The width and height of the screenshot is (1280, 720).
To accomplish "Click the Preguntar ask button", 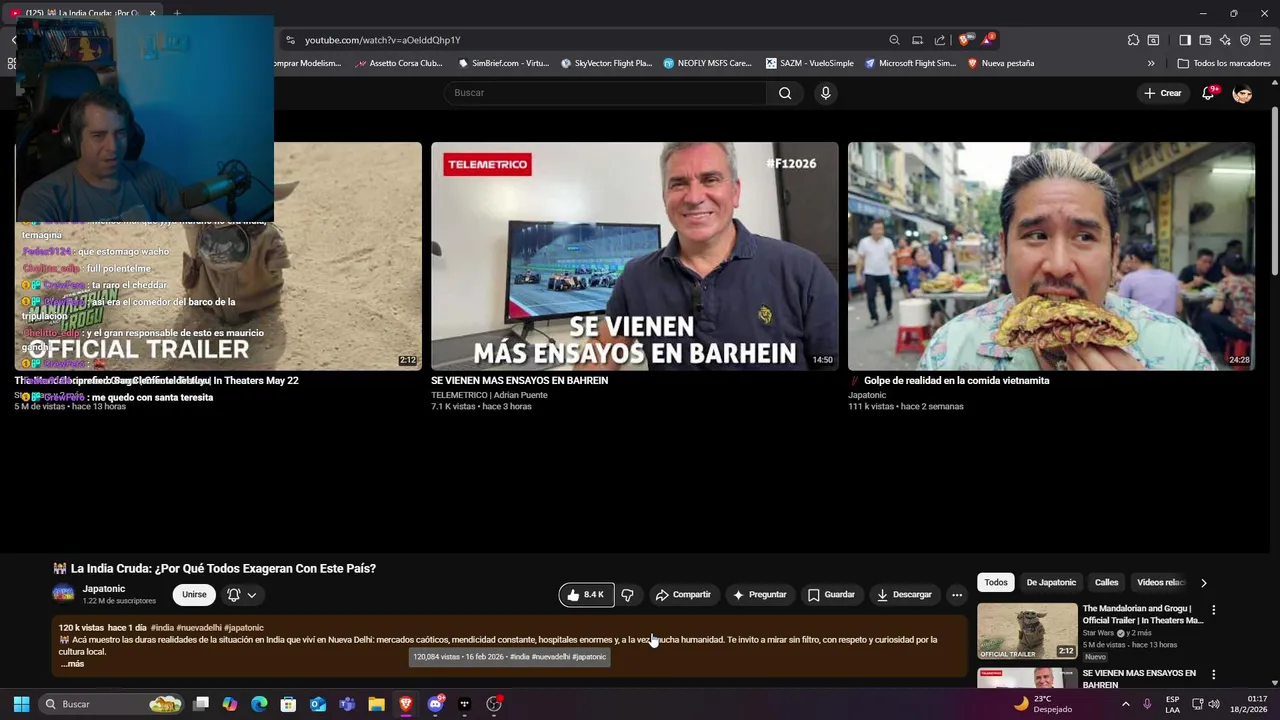I will click(x=760, y=595).
